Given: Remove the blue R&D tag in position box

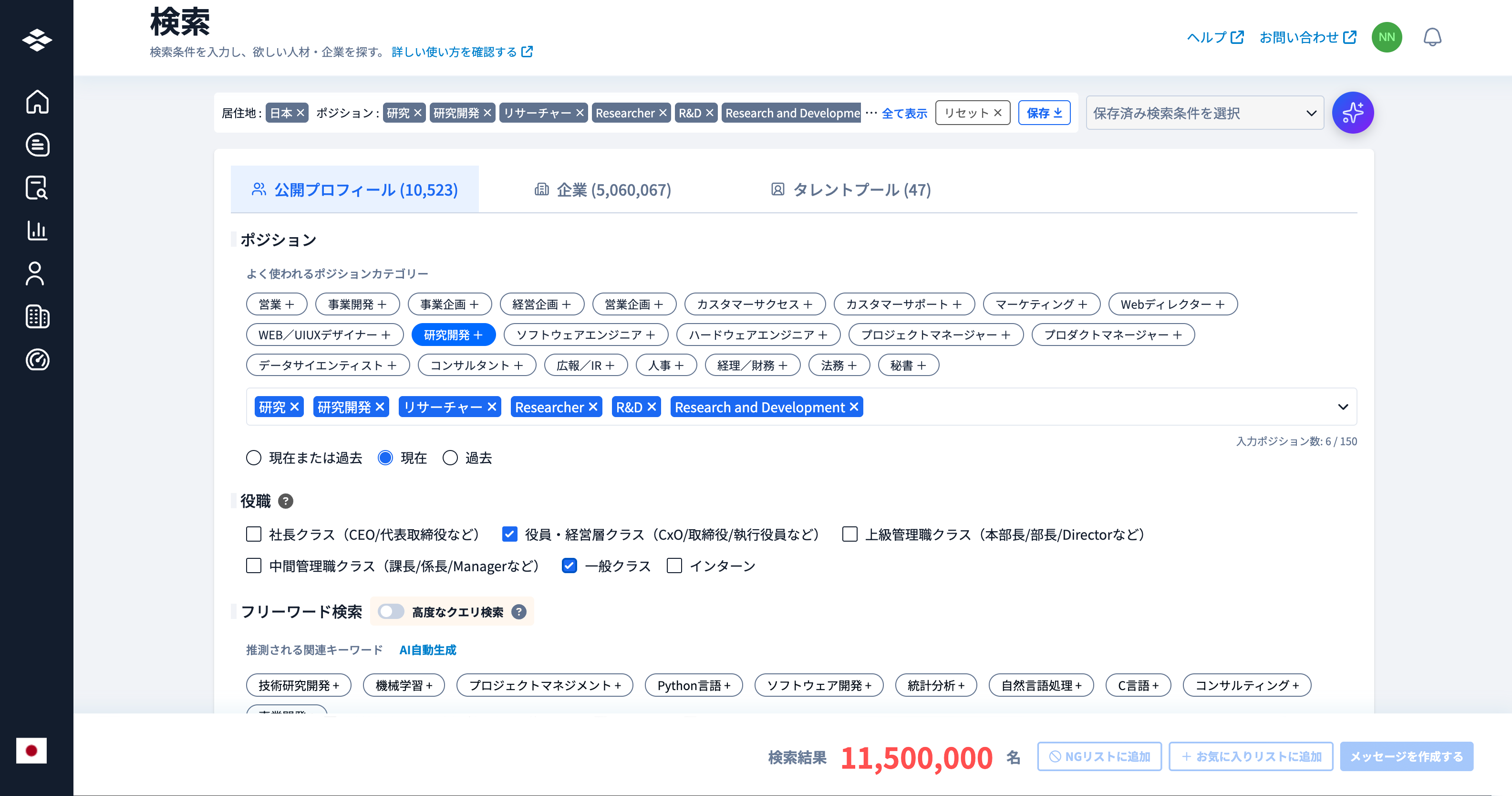Looking at the screenshot, I should (x=652, y=407).
